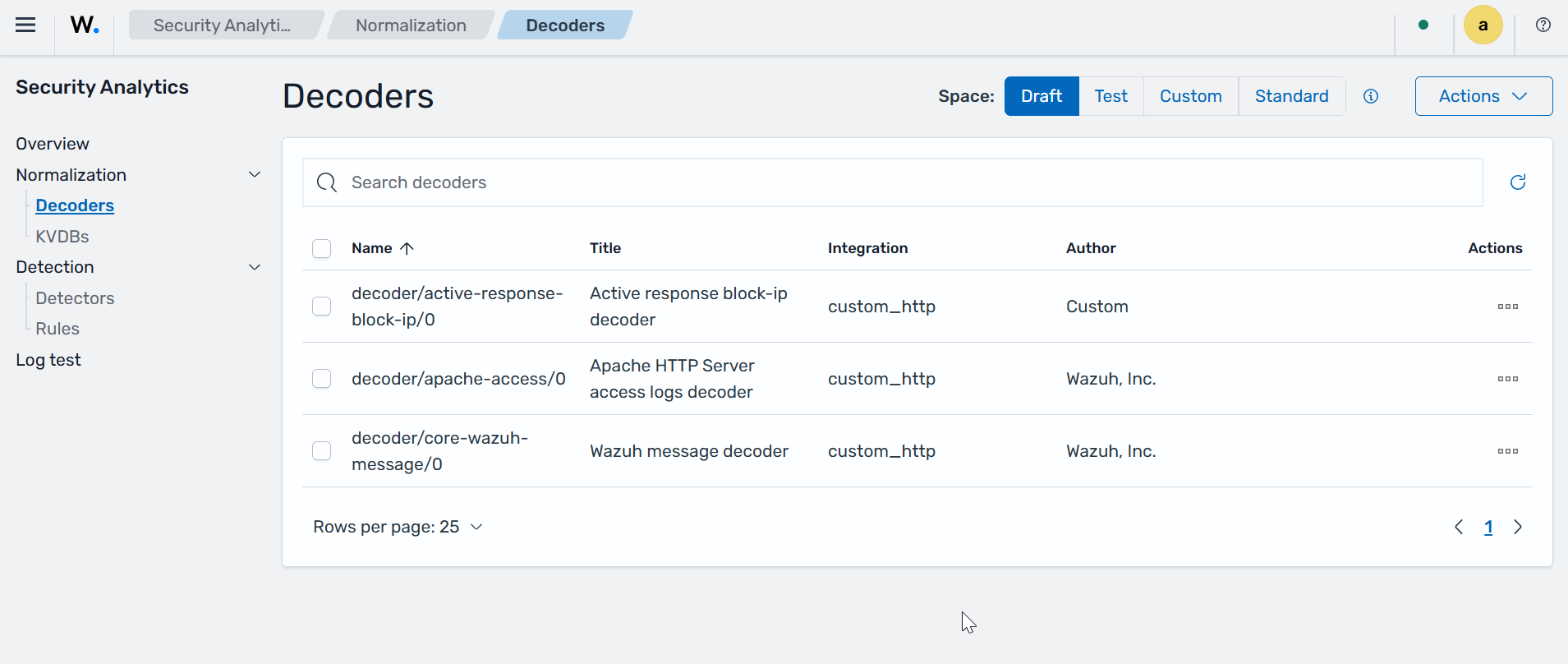1568x664 pixels.
Task: Click the Wazuh message decoder title
Action: [689, 451]
